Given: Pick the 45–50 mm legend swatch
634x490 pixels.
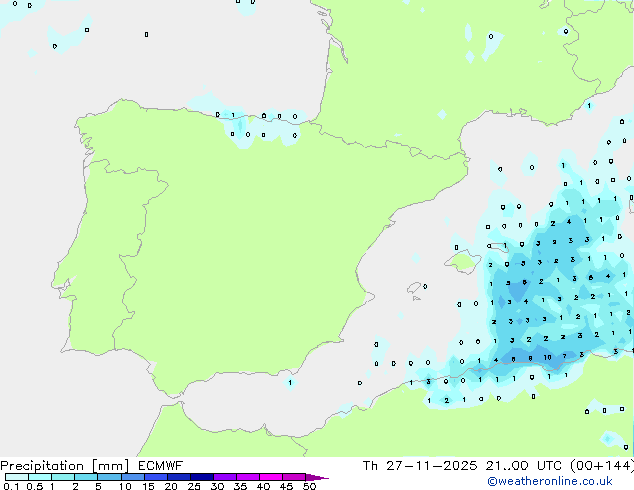Looking at the screenshot, I should pyautogui.click(x=294, y=477).
